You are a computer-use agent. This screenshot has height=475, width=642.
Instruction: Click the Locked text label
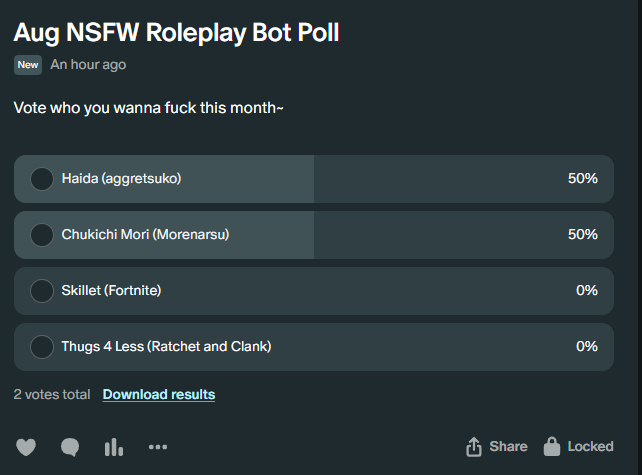tap(590, 446)
